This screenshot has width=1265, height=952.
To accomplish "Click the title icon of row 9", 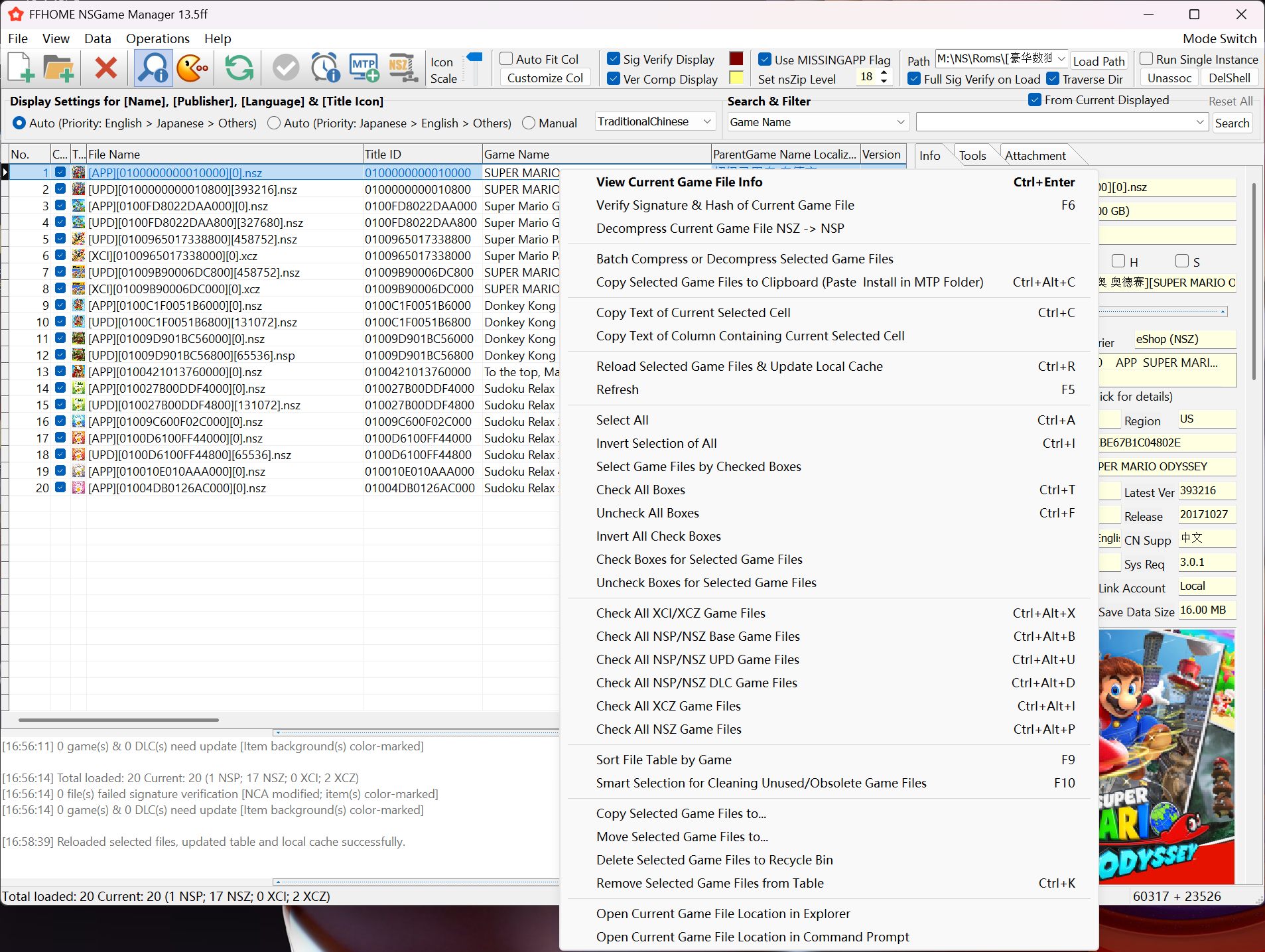I will [x=78, y=305].
